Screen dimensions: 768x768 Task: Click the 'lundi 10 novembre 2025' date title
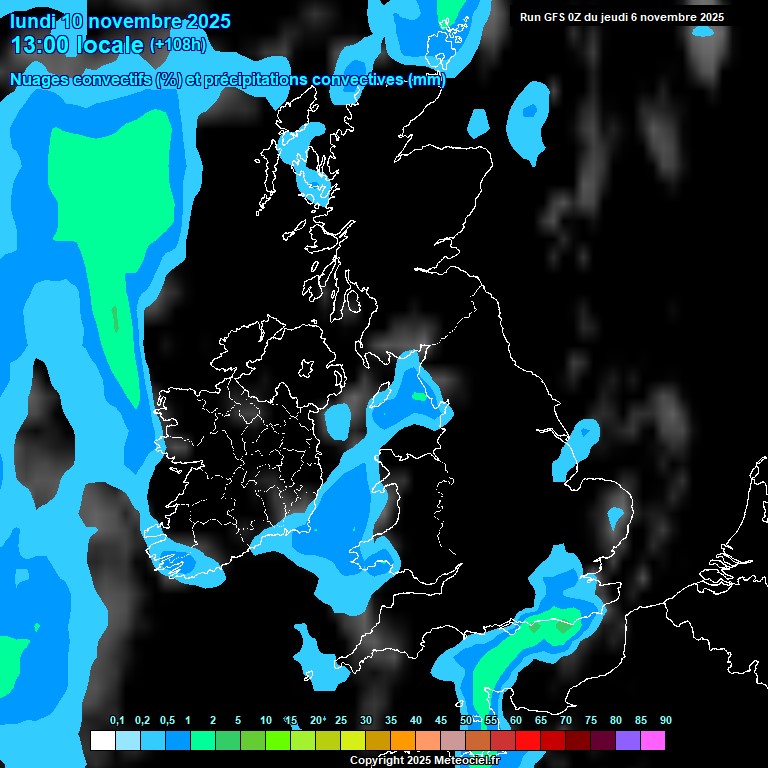[120, 21]
